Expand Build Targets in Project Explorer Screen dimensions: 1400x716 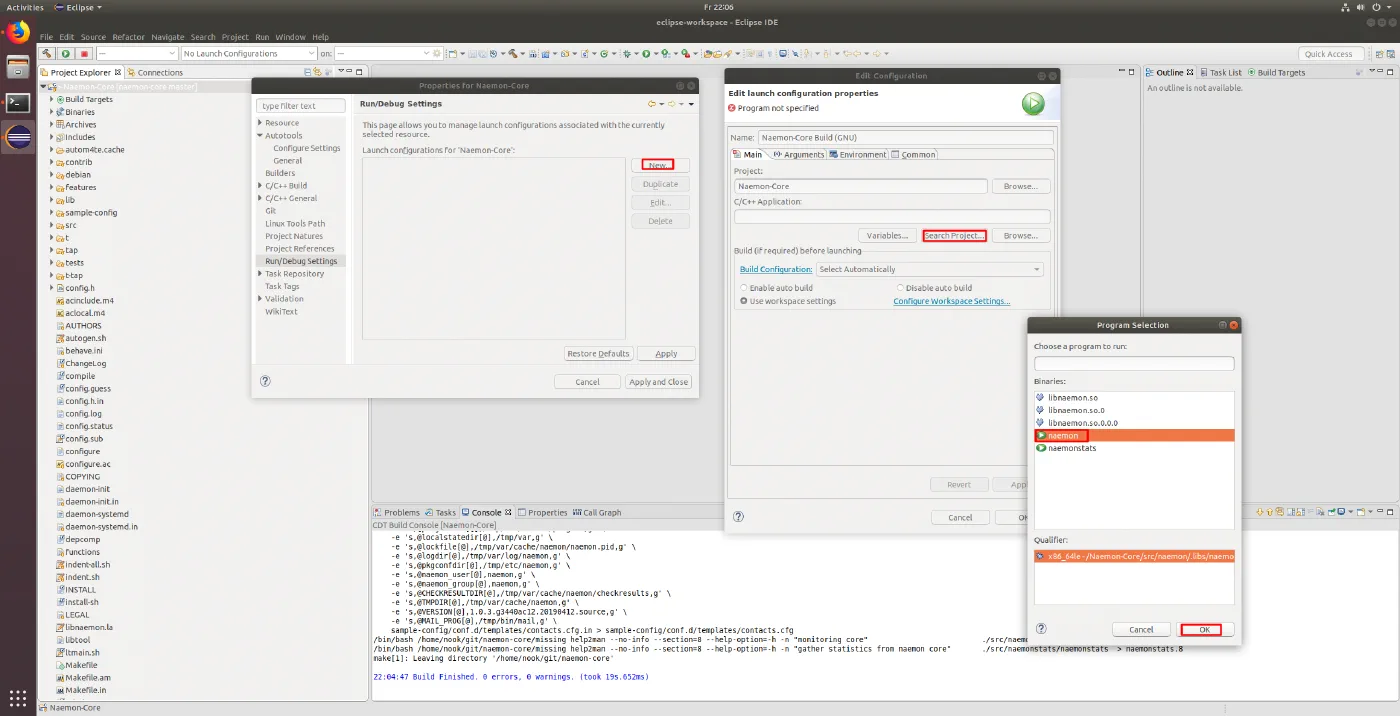[51, 99]
